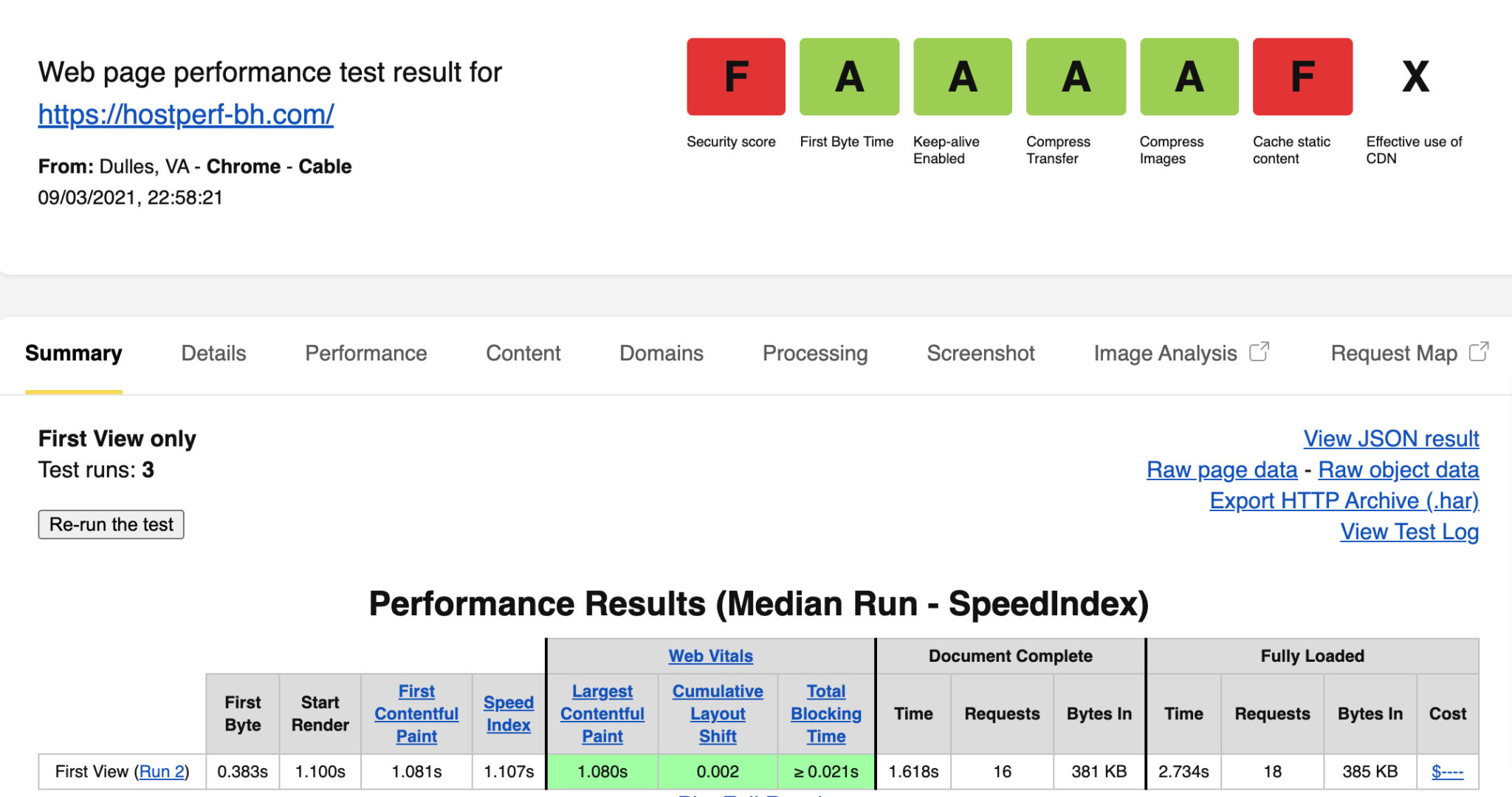1512x797 pixels.
Task: Switch to the Details tab
Action: pos(213,353)
